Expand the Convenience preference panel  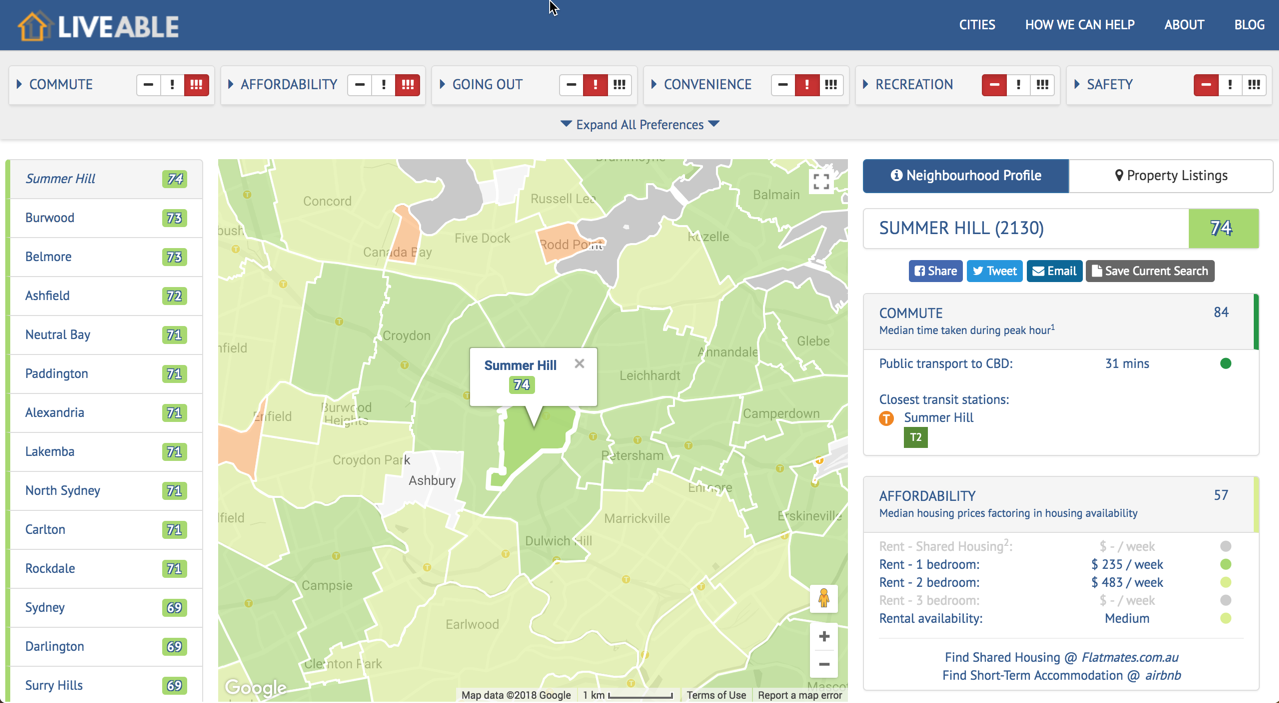tap(701, 85)
